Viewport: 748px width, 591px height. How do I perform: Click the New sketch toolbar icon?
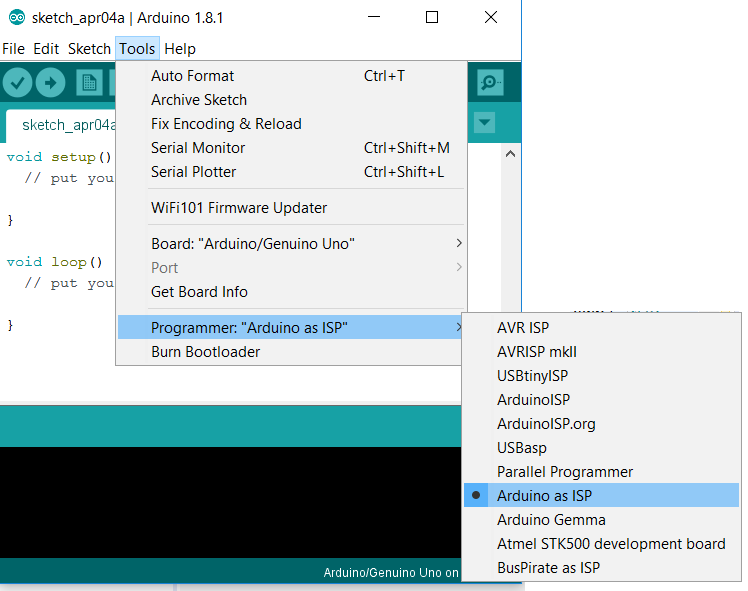(x=89, y=83)
